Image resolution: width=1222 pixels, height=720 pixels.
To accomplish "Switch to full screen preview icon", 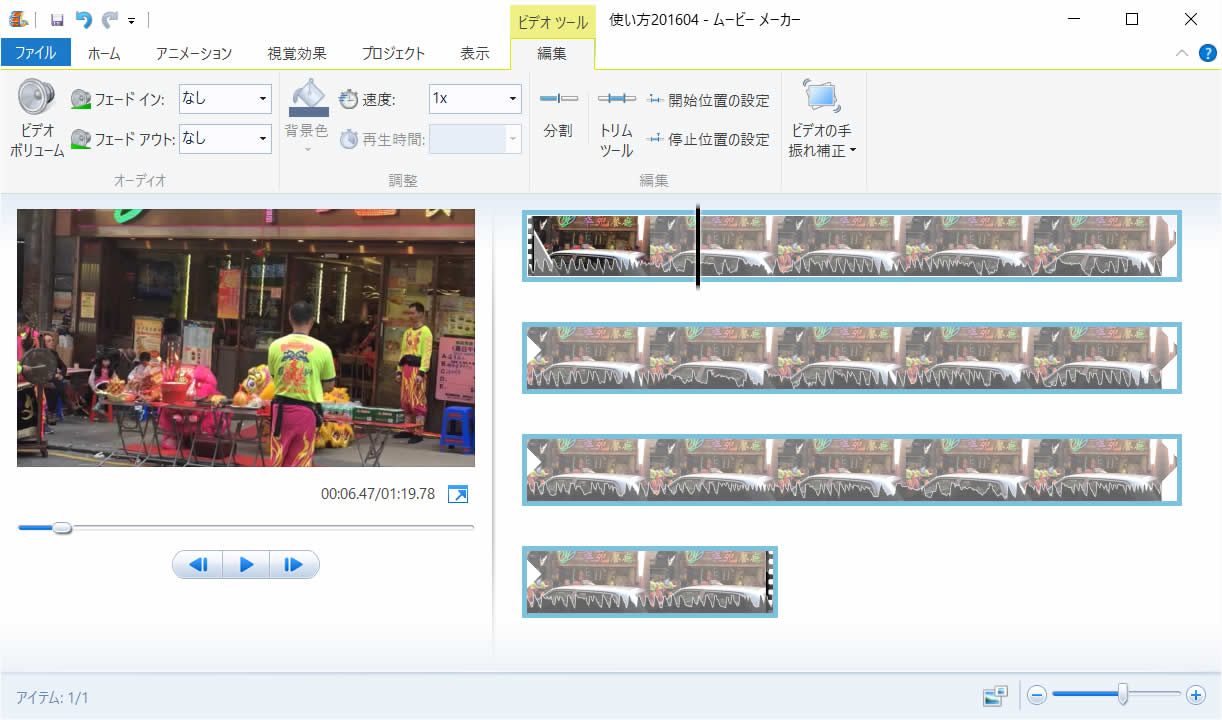I will pos(458,494).
